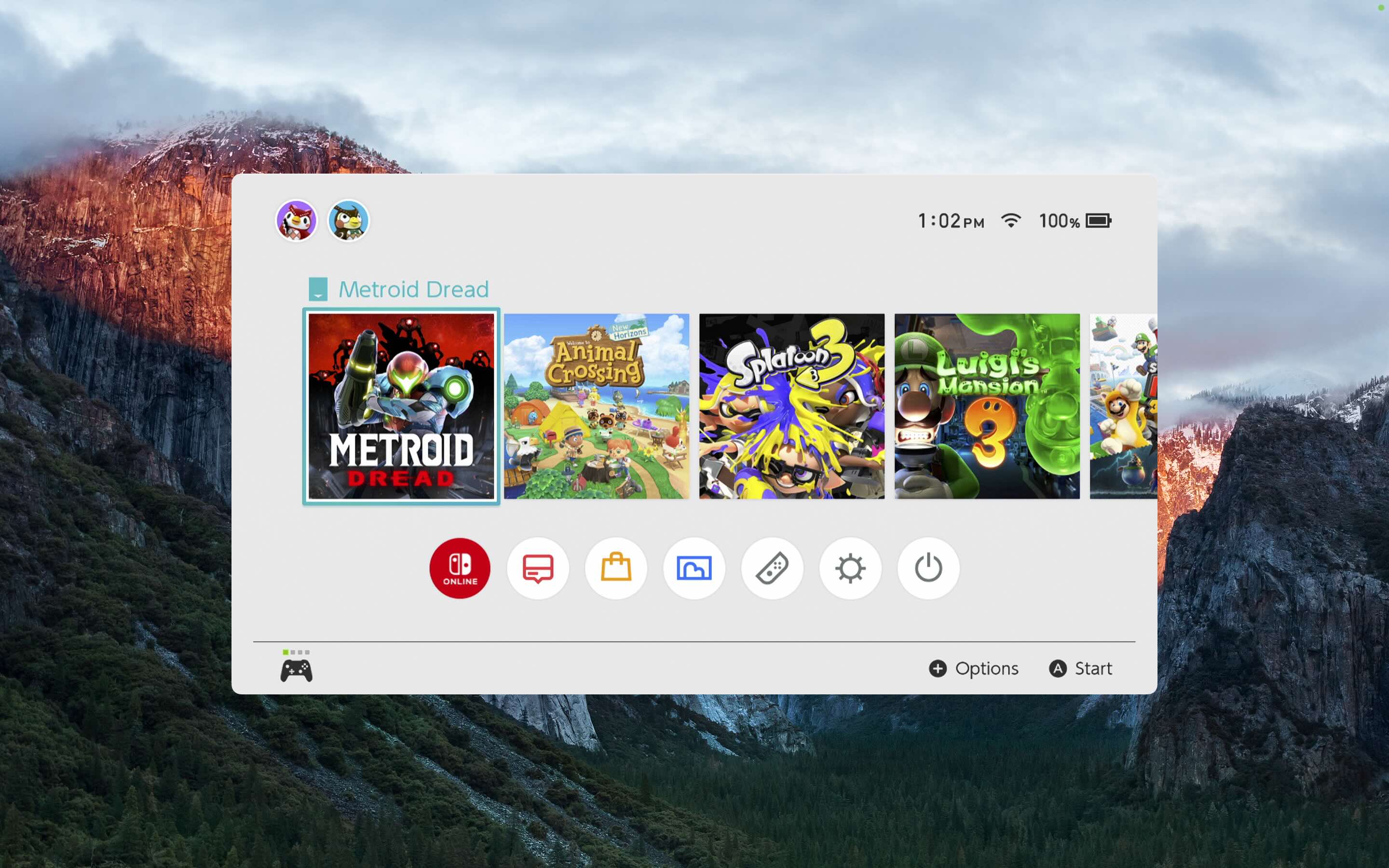Select the owl user avatar
Image resolution: width=1389 pixels, height=868 pixels.
[348, 220]
